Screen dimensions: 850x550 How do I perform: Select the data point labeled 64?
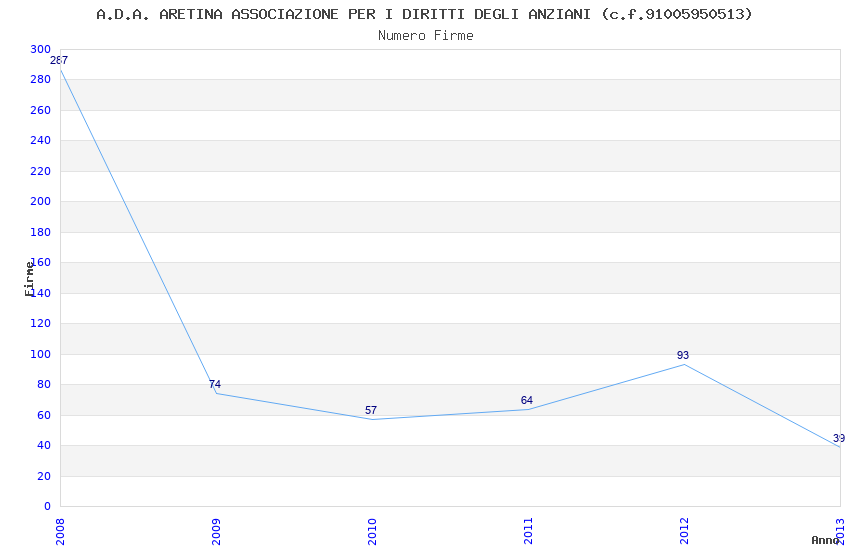527,401
